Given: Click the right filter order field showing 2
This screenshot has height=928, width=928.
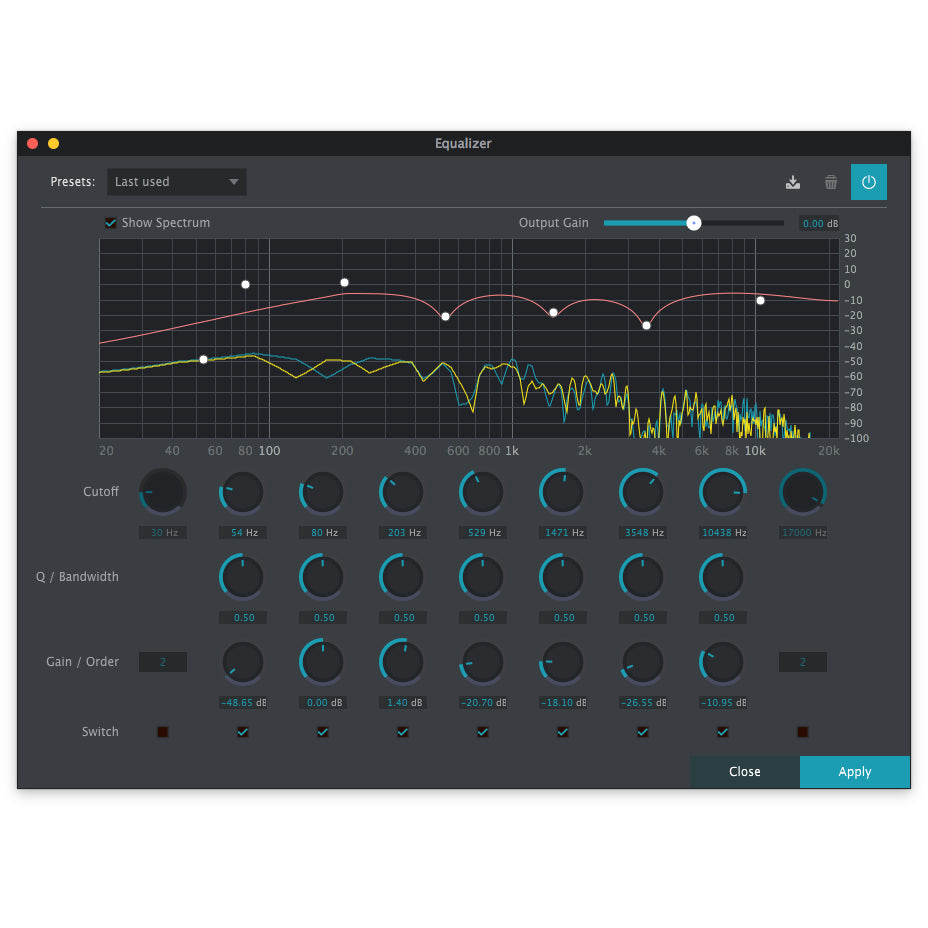Looking at the screenshot, I should pos(802,662).
